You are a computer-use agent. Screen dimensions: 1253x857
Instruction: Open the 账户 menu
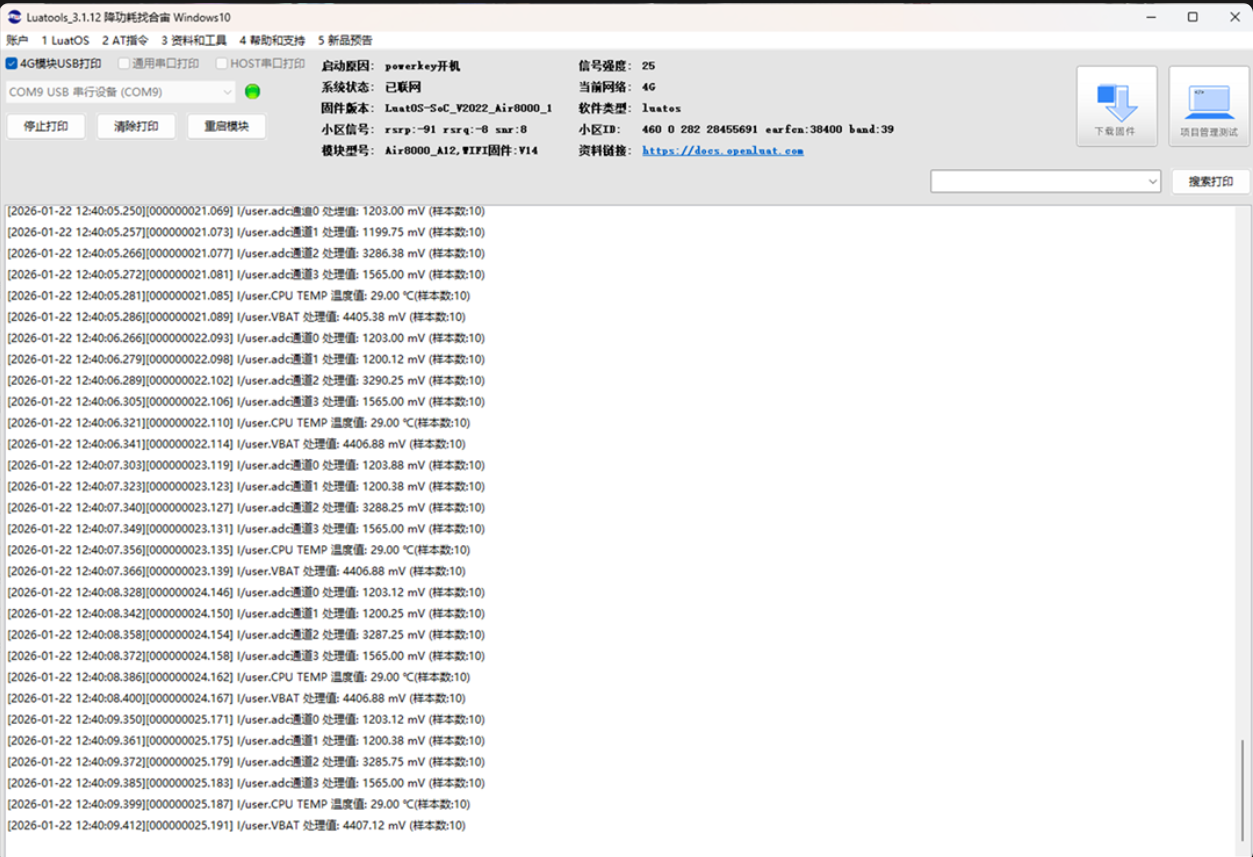click(x=17, y=41)
